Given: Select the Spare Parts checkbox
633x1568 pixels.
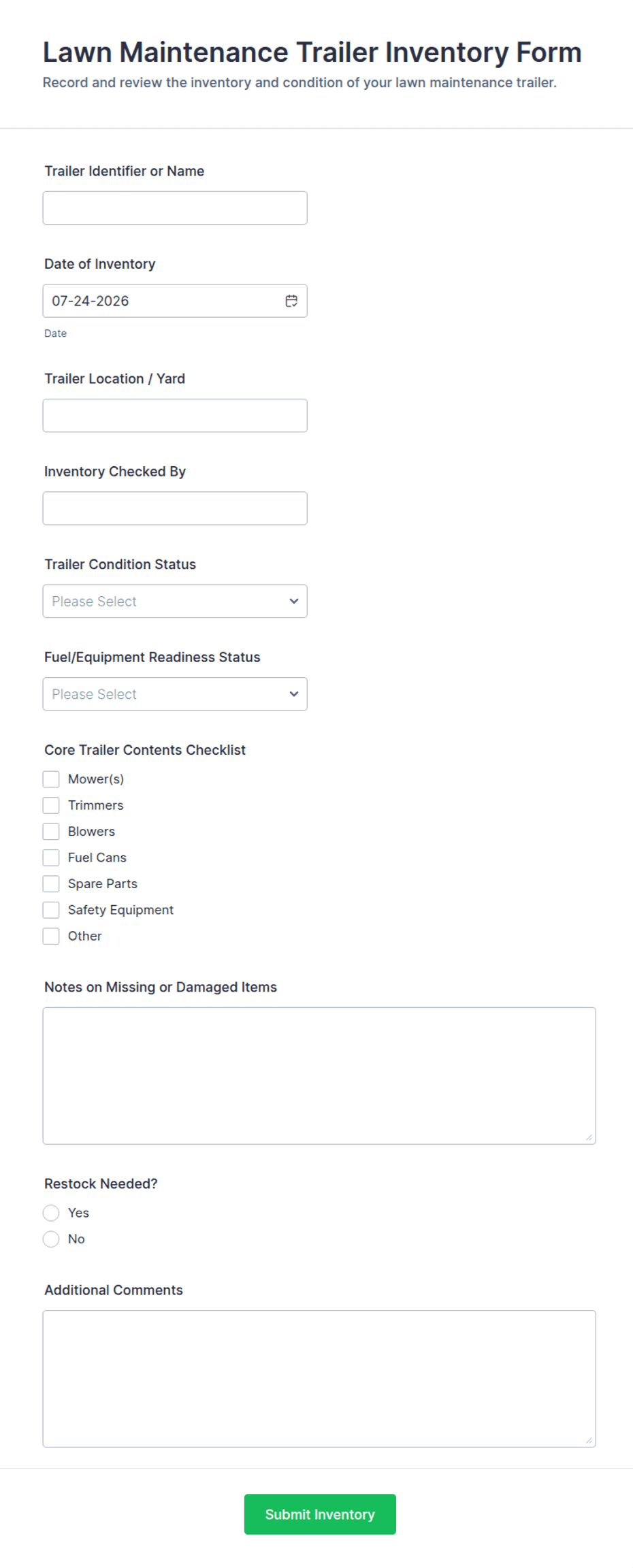Looking at the screenshot, I should (x=51, y=883).
